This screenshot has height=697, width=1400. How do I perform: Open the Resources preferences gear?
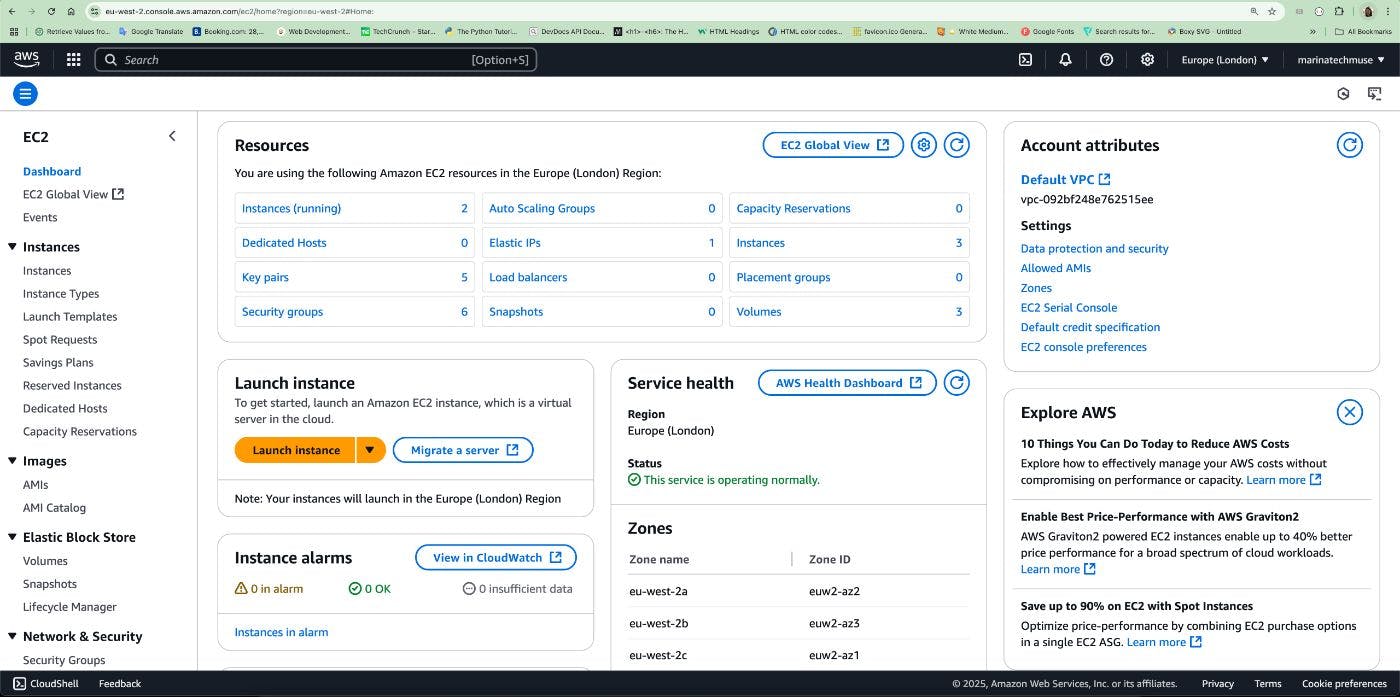(x=923, y=144)
